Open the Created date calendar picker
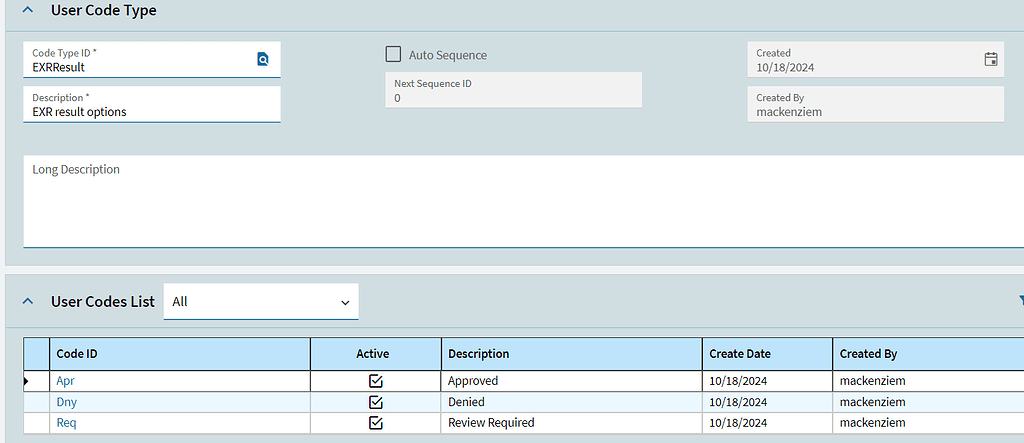The width and height of the screenshot is (1024, 443). pos(991,59)
